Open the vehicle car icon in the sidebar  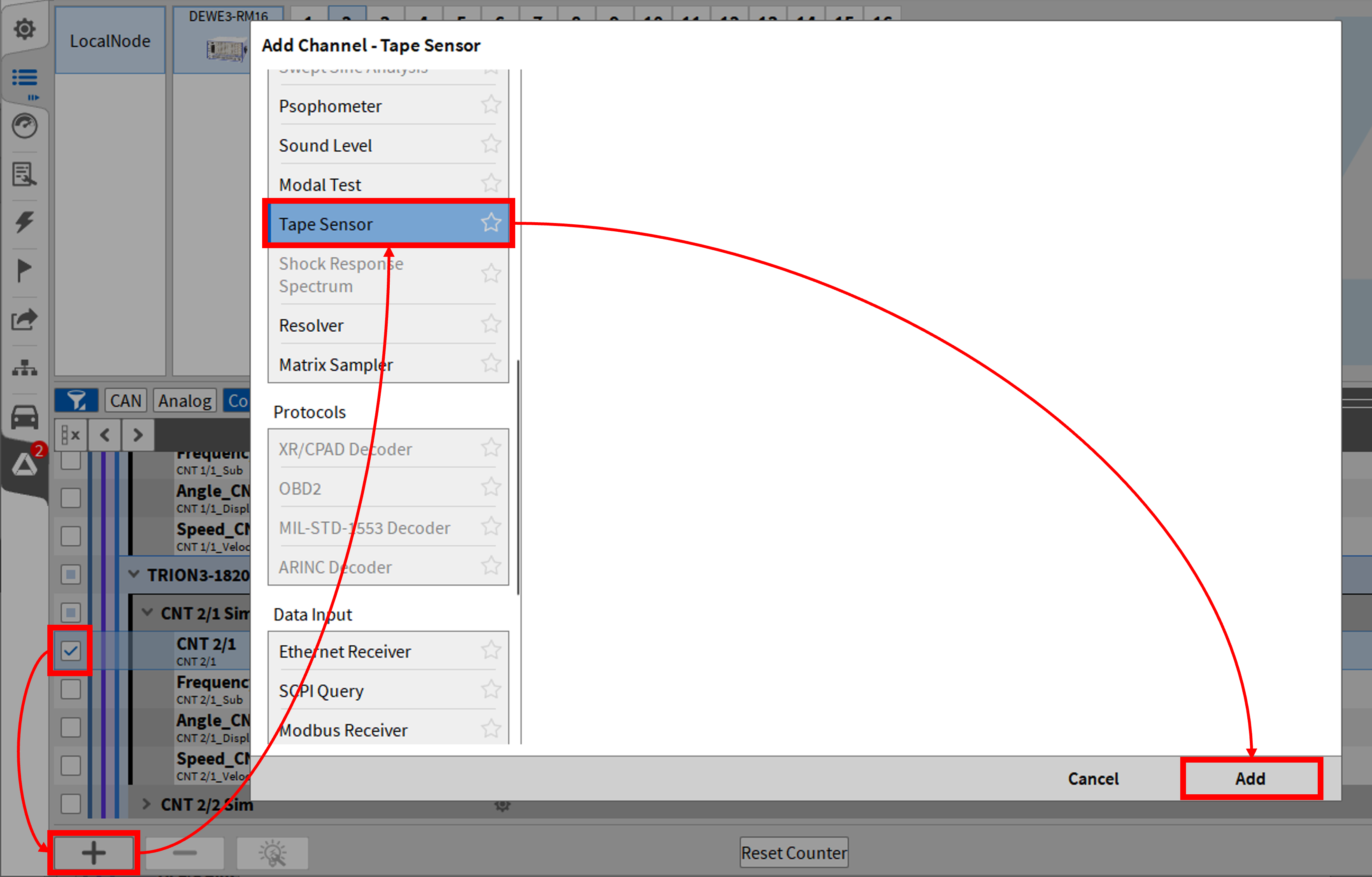[25, 417]
